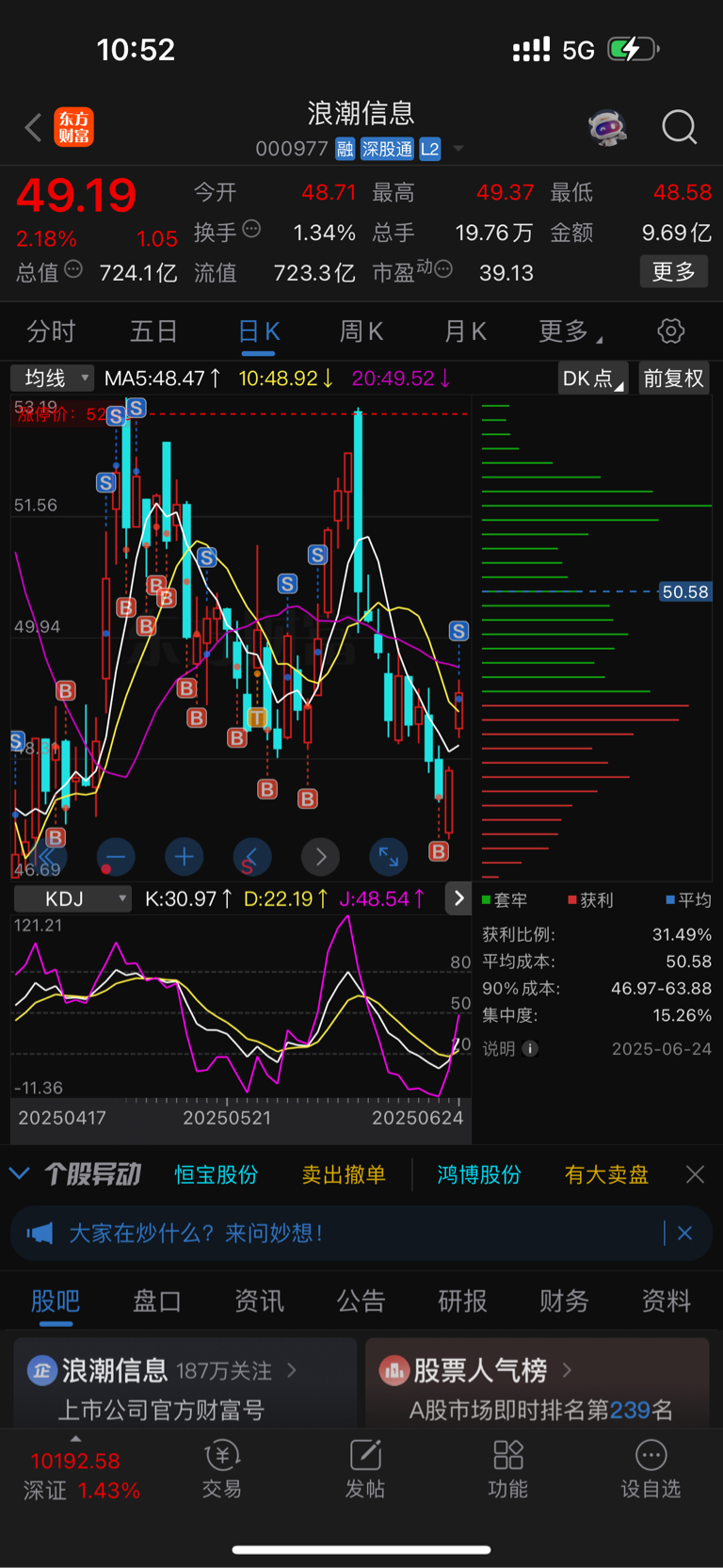
Task: Tap info icon next to 换手
Action: coord(251,229)
